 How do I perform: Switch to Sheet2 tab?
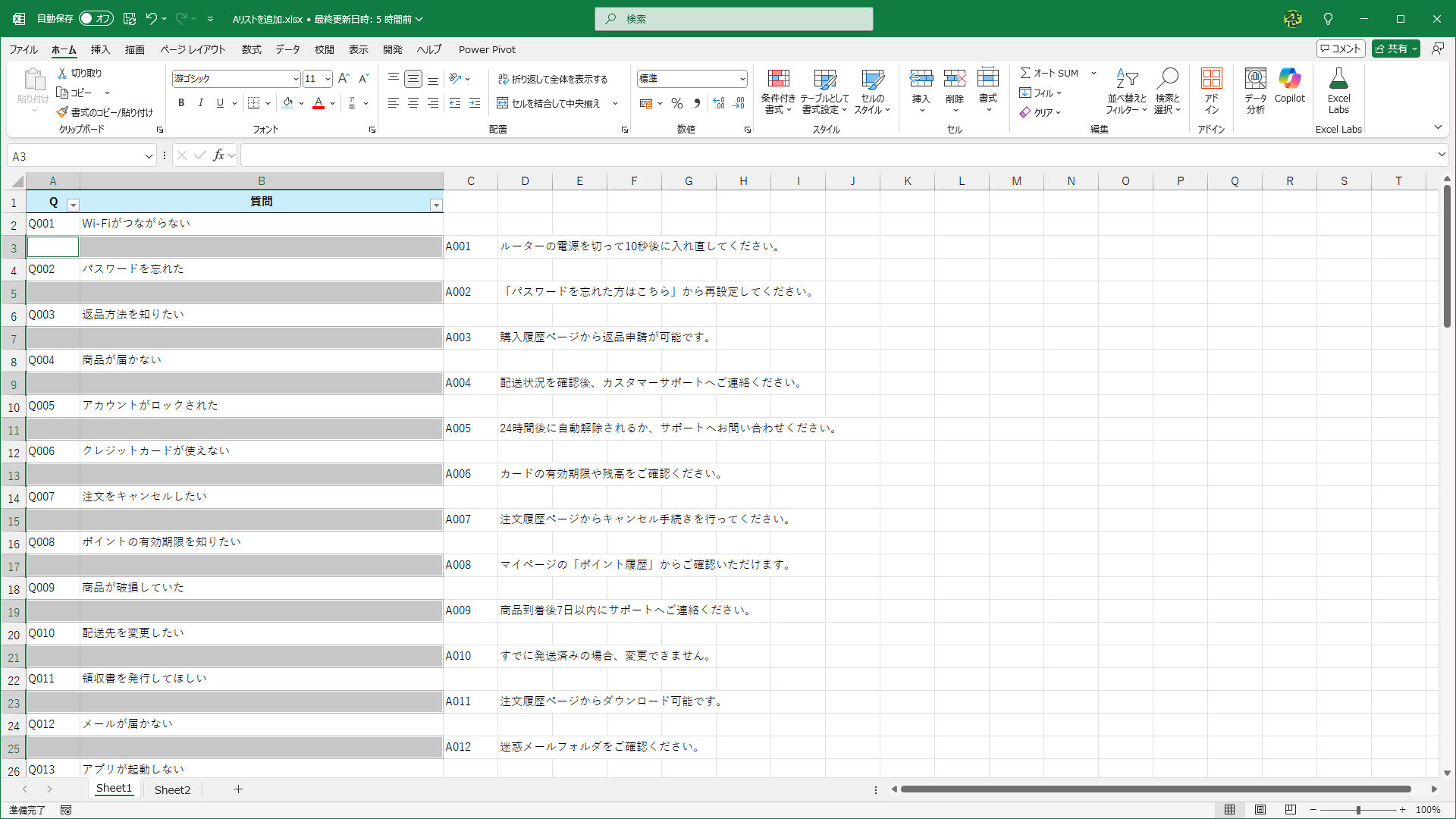coord(172,789)
